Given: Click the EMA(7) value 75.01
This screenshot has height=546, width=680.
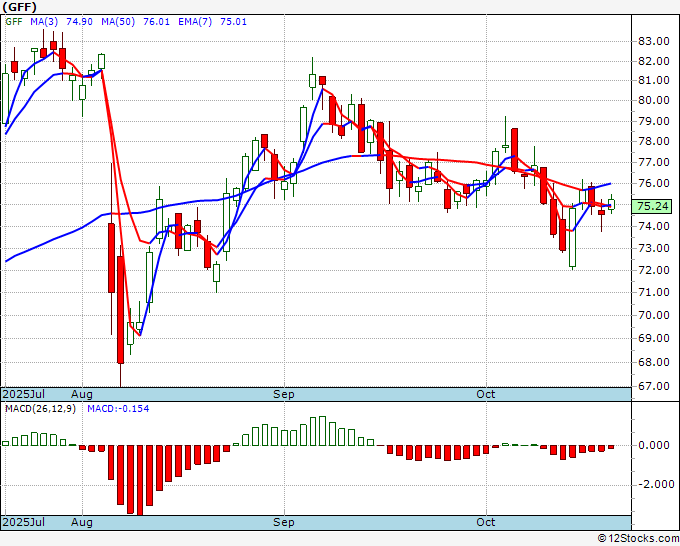Looking at the screenshot, I should point(233,22).
